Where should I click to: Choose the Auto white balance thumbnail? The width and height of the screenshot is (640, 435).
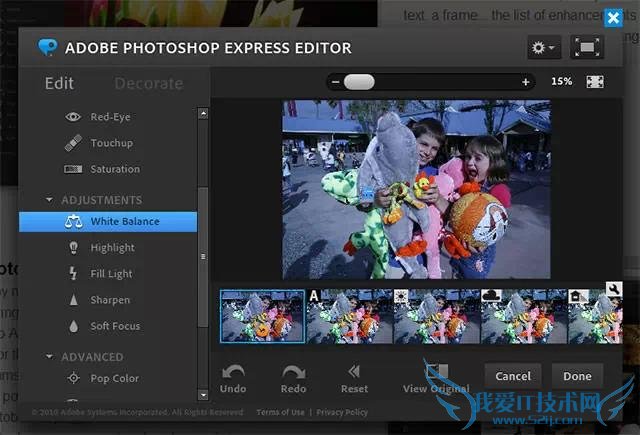click(x=349, y=317)
